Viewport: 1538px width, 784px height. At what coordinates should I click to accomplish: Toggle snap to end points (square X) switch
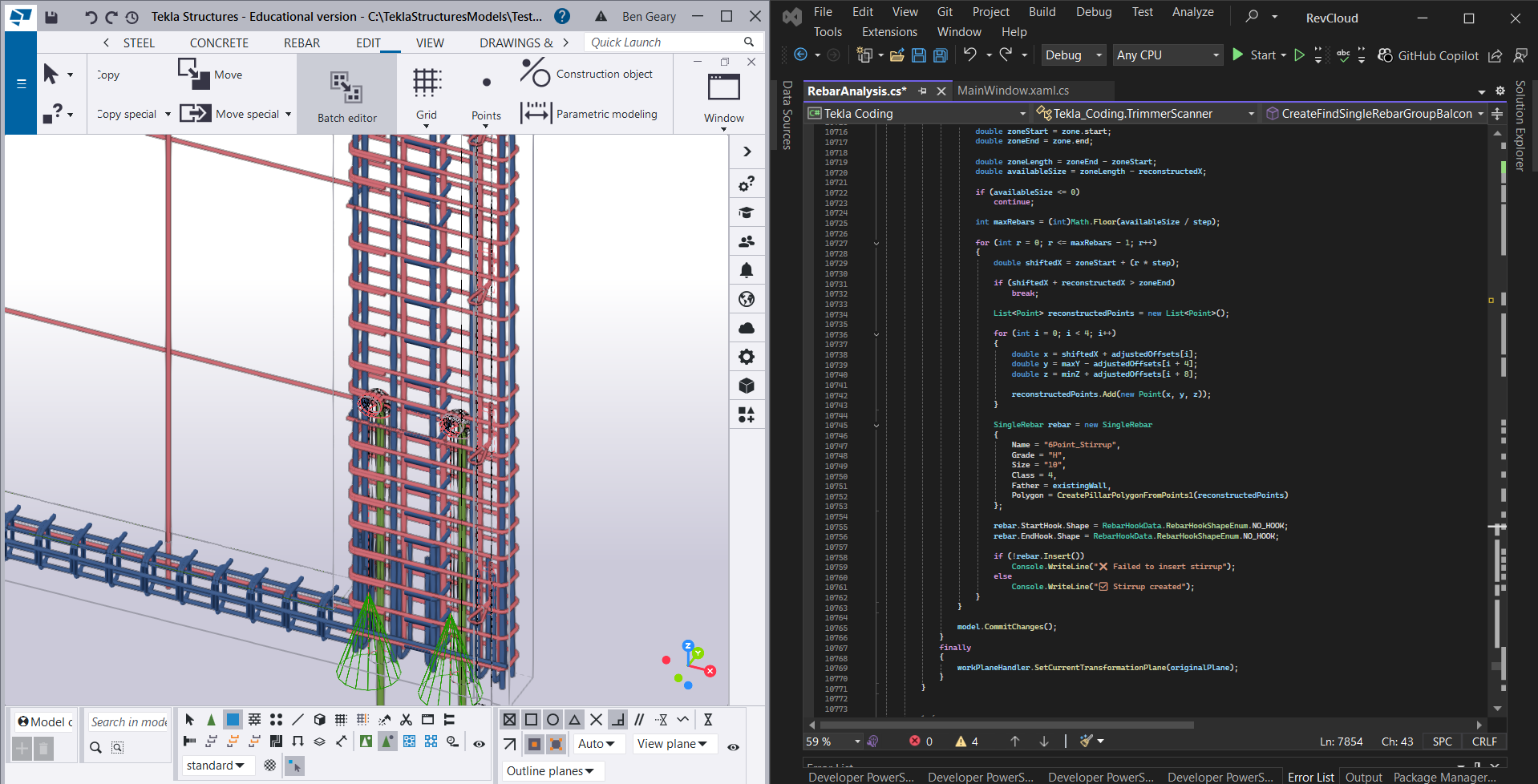(x=509, y=720)
